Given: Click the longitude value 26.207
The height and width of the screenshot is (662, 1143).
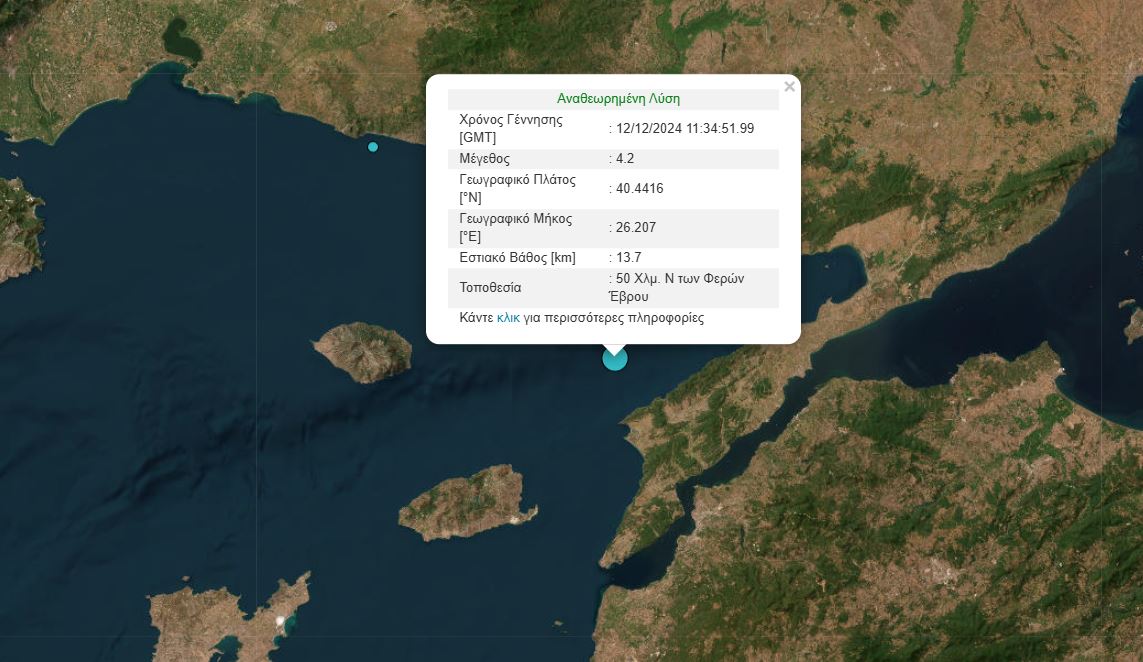Looking at the screenshot, I should point(636,228).
